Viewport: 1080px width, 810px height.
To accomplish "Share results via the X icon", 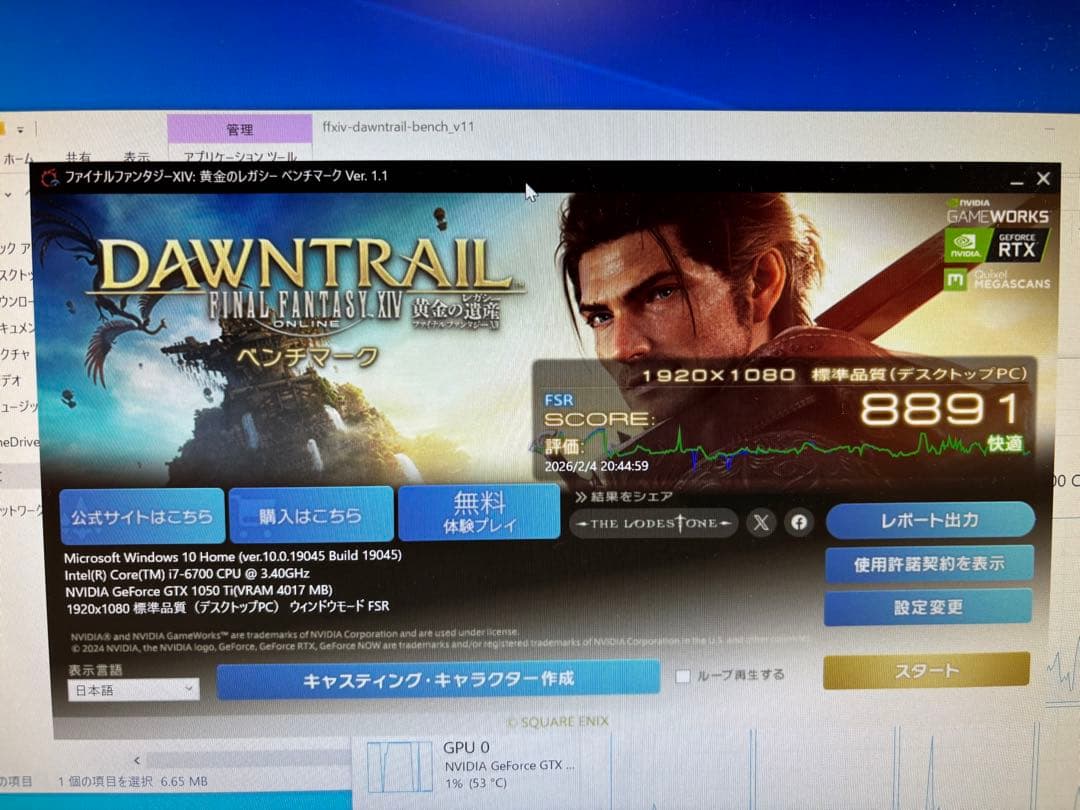I will (x=762, y=522).
